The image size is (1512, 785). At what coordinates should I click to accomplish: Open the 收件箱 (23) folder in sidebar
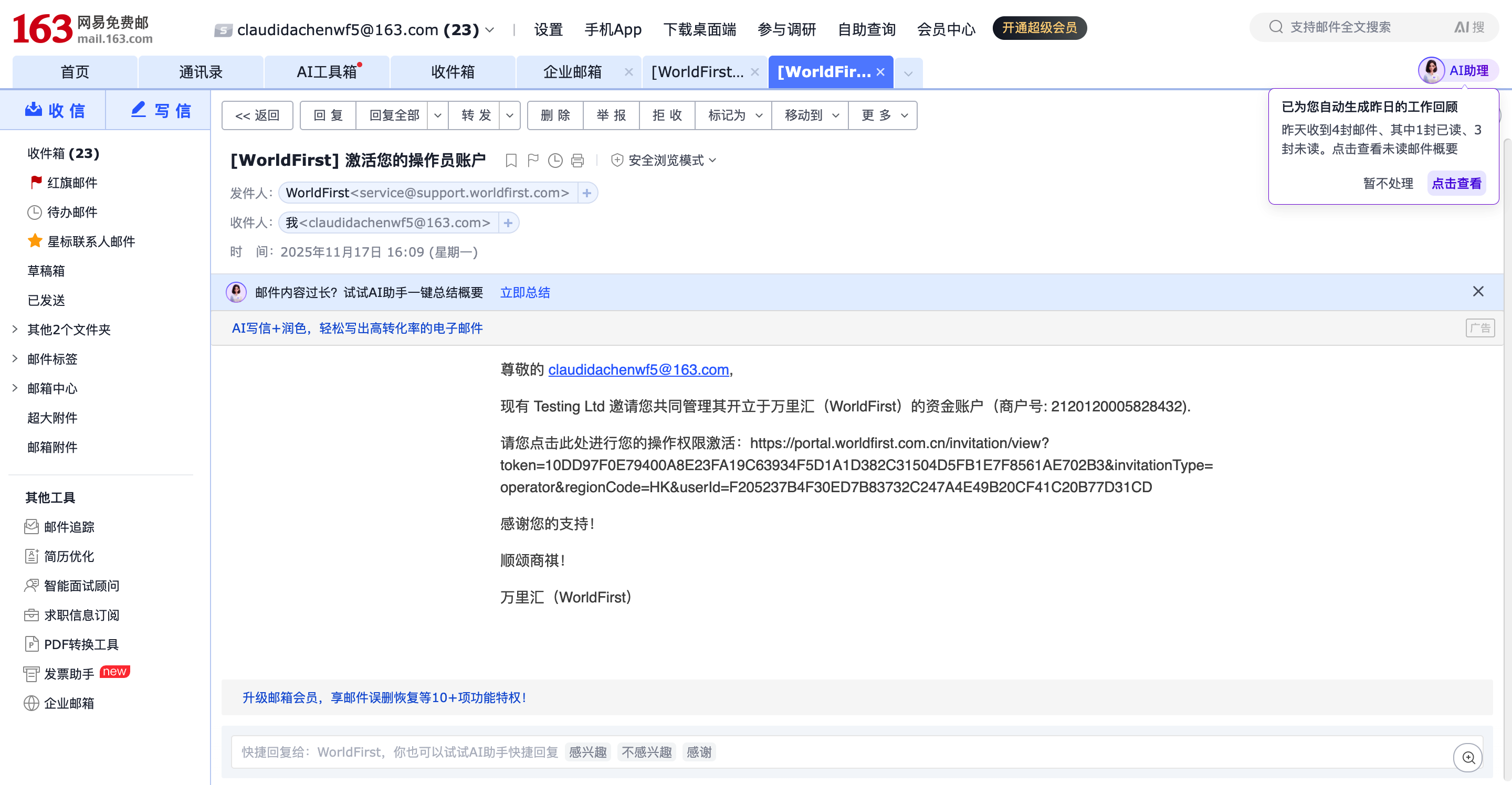click(x=64, y=153)
